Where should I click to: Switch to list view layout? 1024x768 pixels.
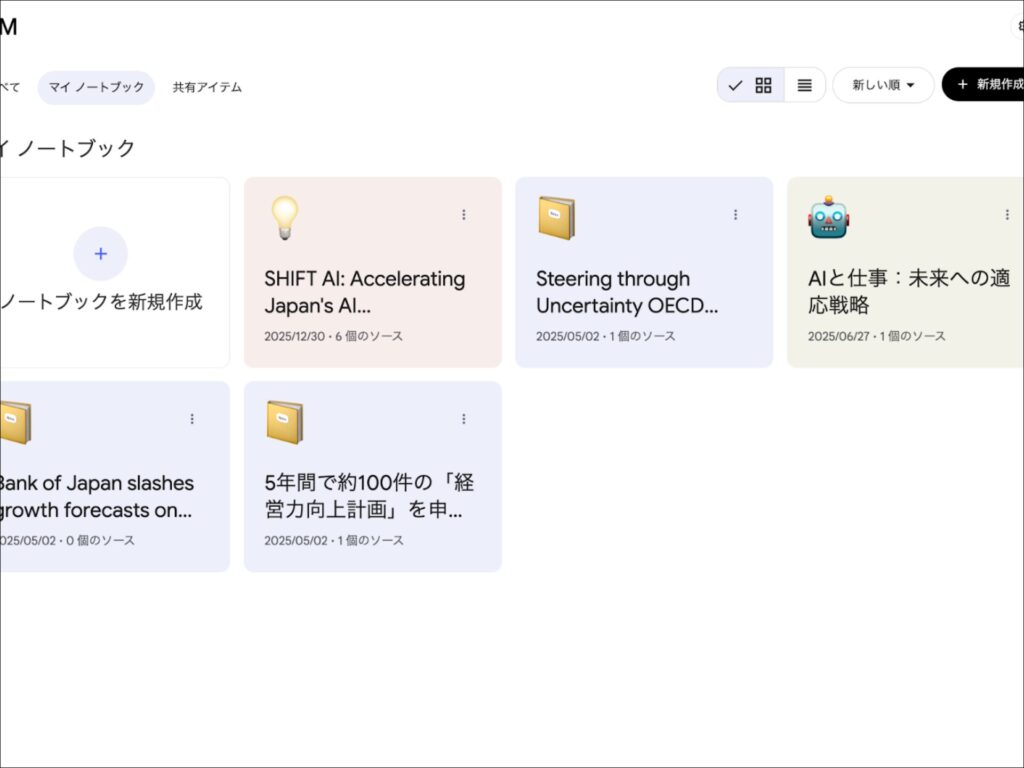804,85
